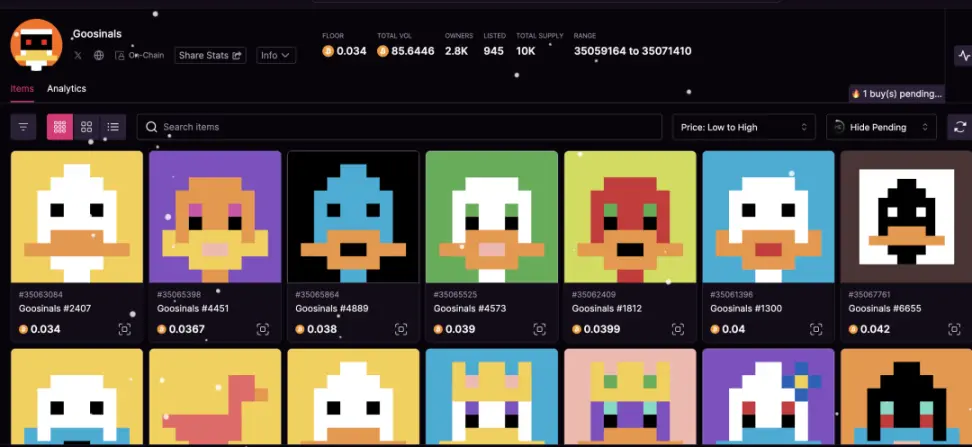Click the Goosinals #4573 title
The width and height of the screenshot is (972, 447).
(469, 309)
